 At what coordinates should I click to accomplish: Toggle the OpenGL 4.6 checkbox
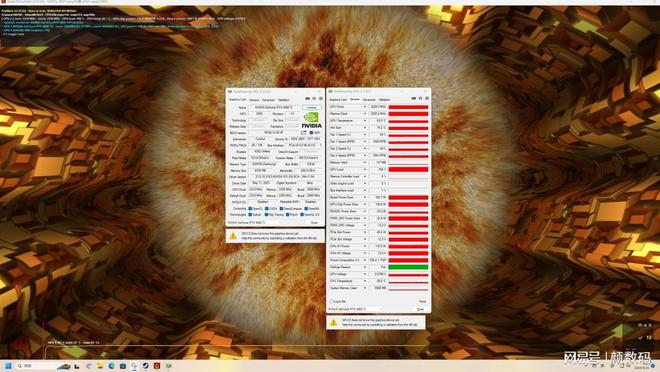302,215
